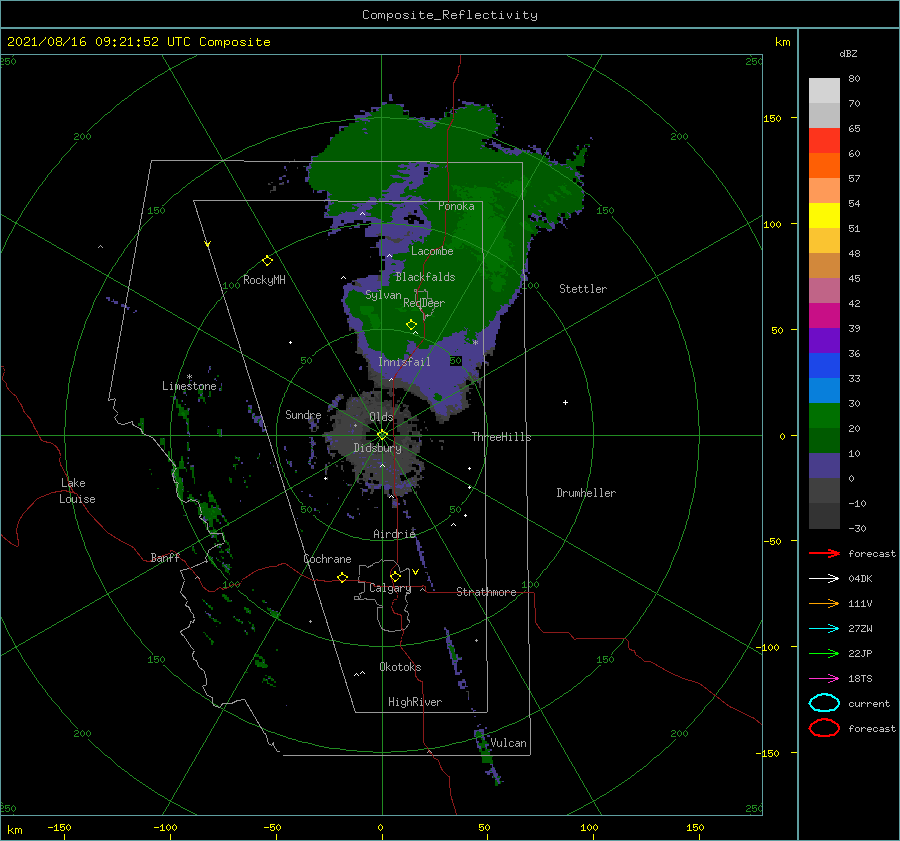Click the Sylvan label
The width and height of the screenshot is (900, 841).
pyautogui.click(x=383, y=295)
